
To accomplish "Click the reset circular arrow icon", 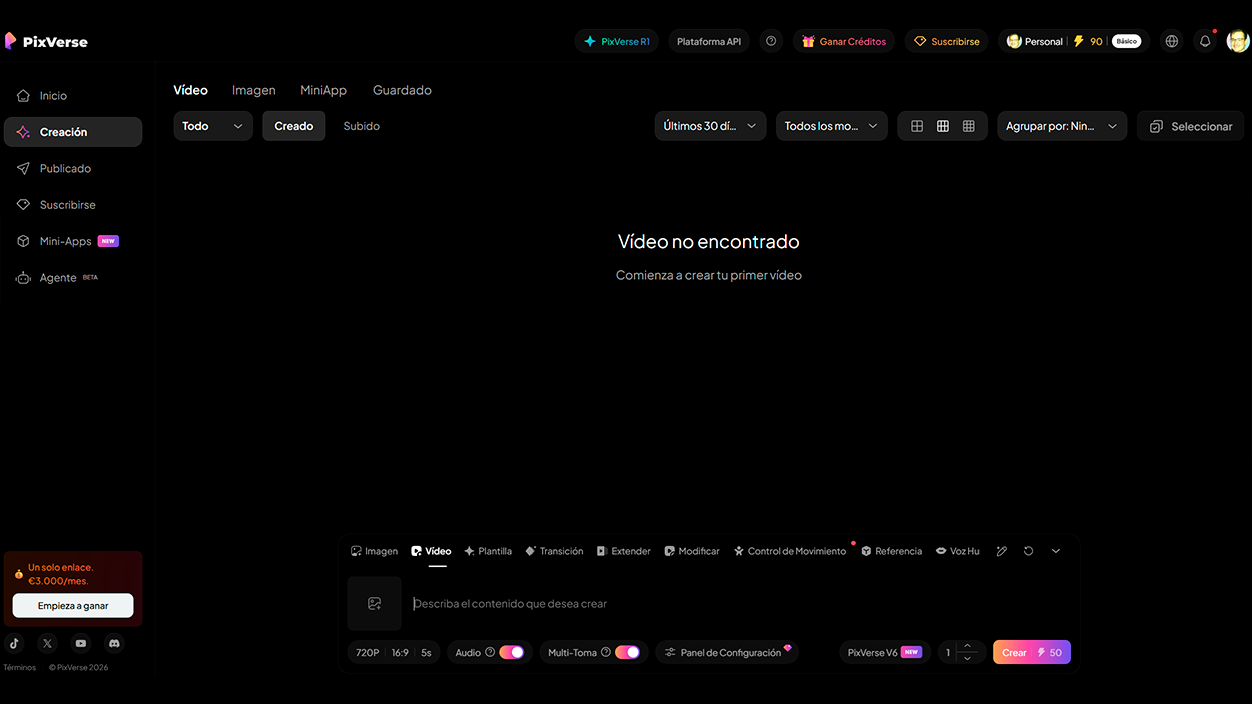I will [x=1028, y=551].
